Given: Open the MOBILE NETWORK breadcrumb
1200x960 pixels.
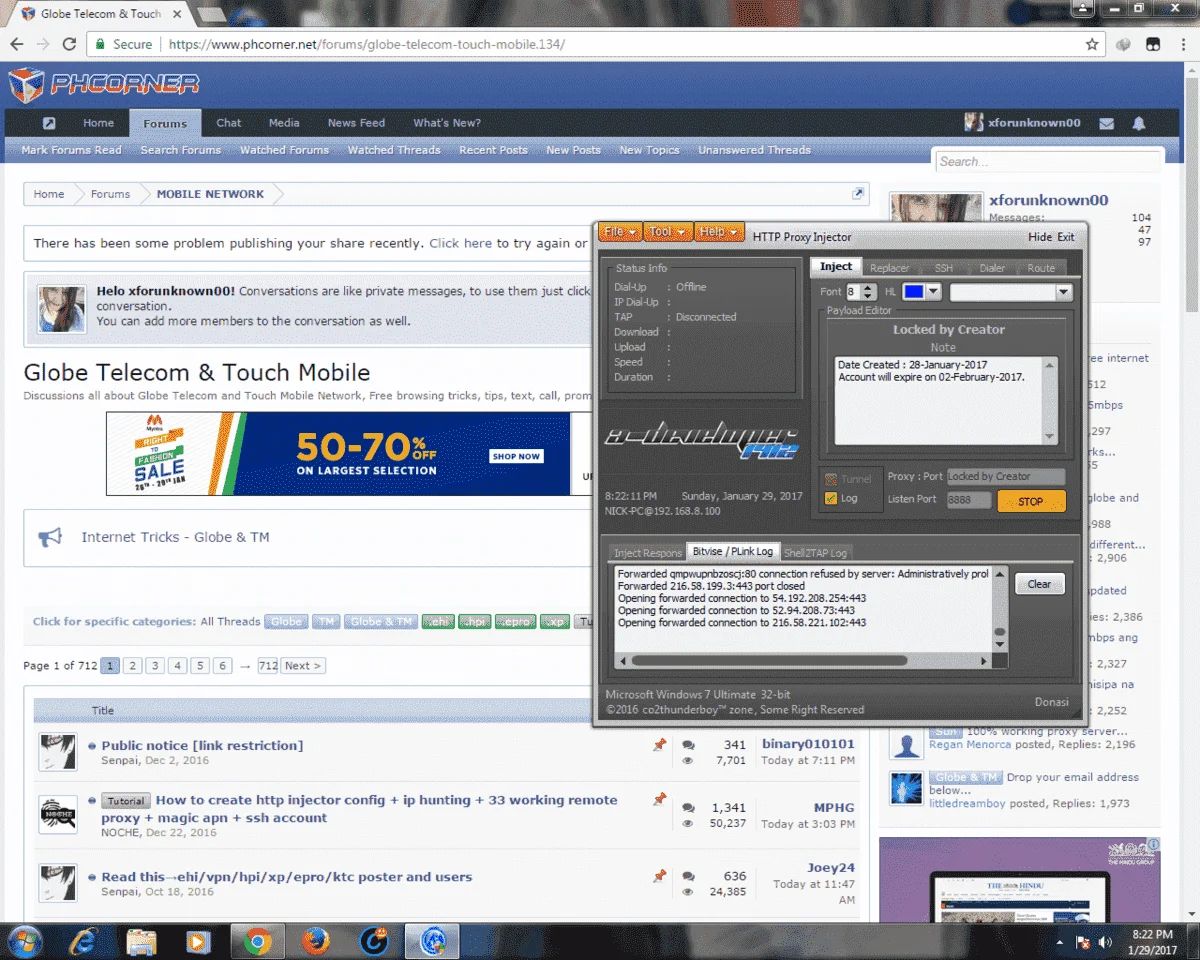Looking at the screenshot, I should [210, 194].
